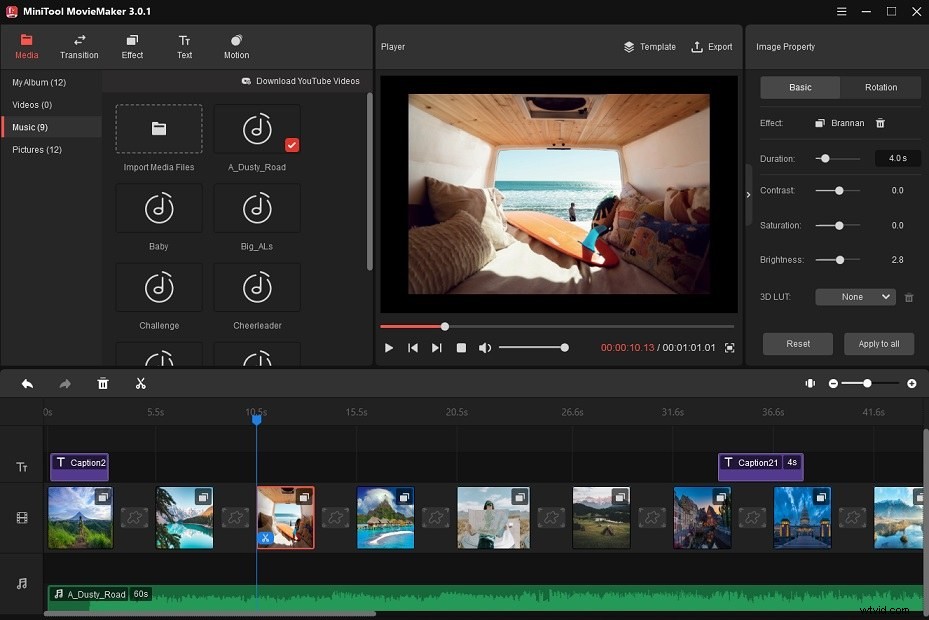929x620 pixels.
Task: Open the hamburger menu at top right
Action: coord(840,11)
